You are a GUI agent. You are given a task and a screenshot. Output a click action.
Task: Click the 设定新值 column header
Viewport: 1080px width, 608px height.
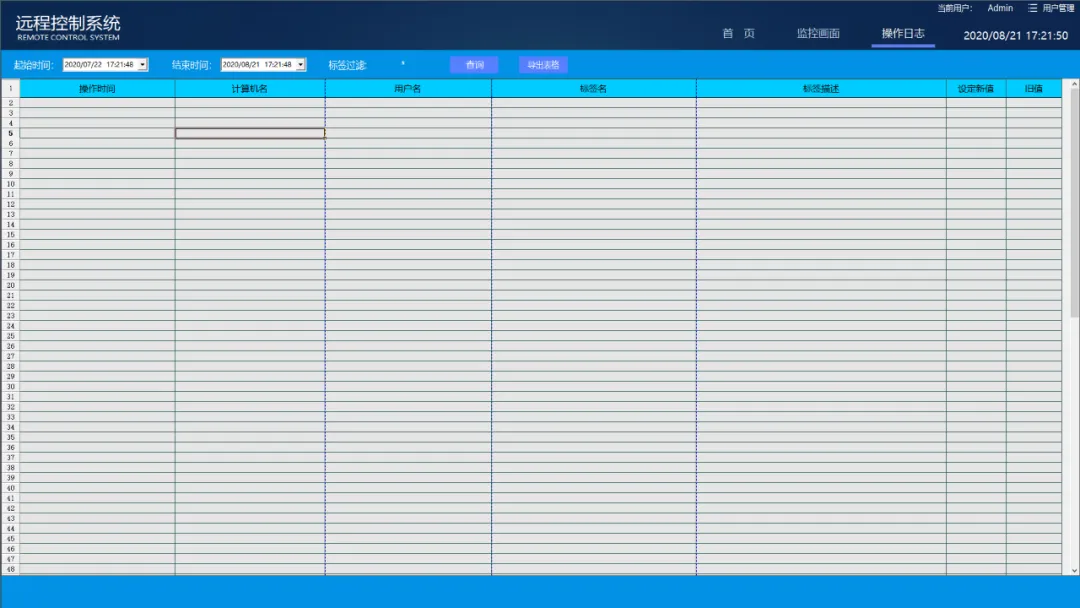point(975,89)
